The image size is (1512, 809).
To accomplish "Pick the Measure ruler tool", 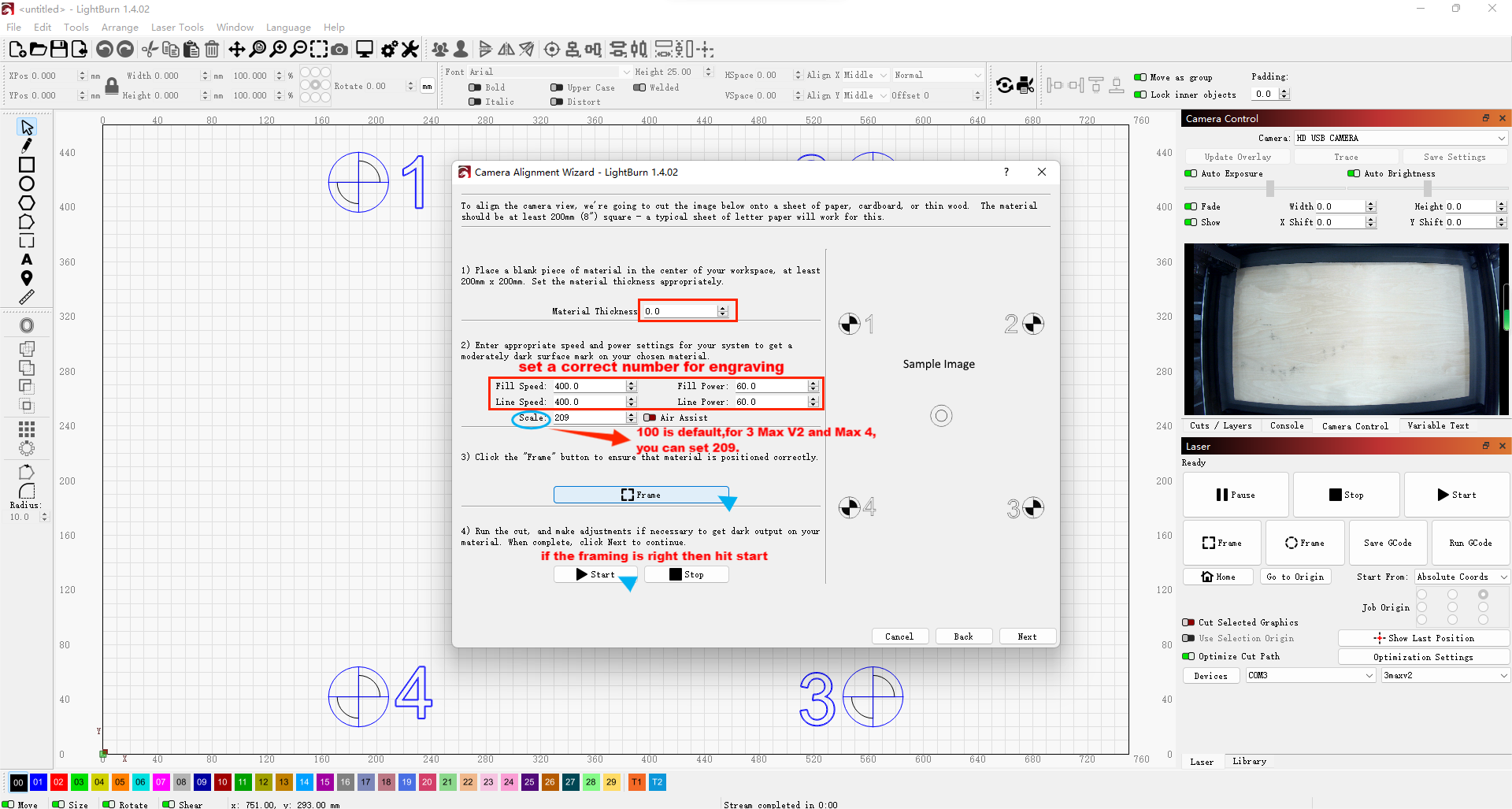I will click(x=27, y=297).
